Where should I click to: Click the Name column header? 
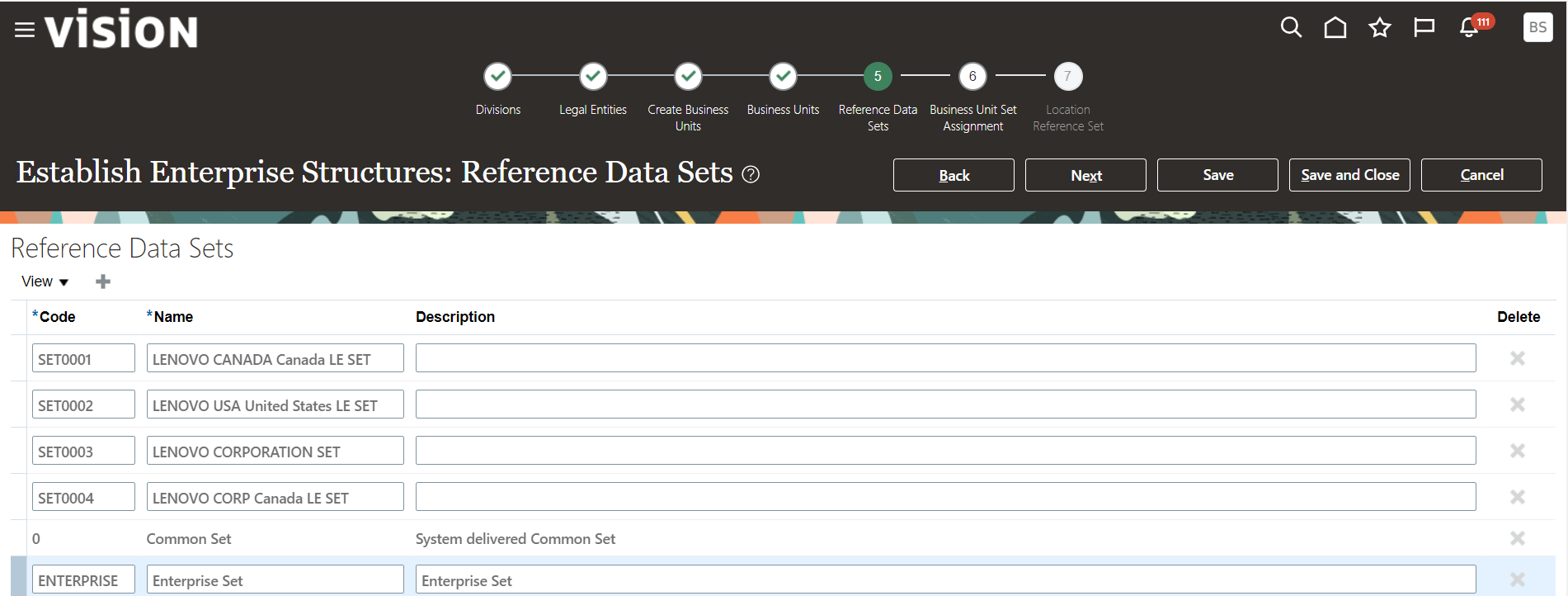pyautogui.click(x=173, y=317)
